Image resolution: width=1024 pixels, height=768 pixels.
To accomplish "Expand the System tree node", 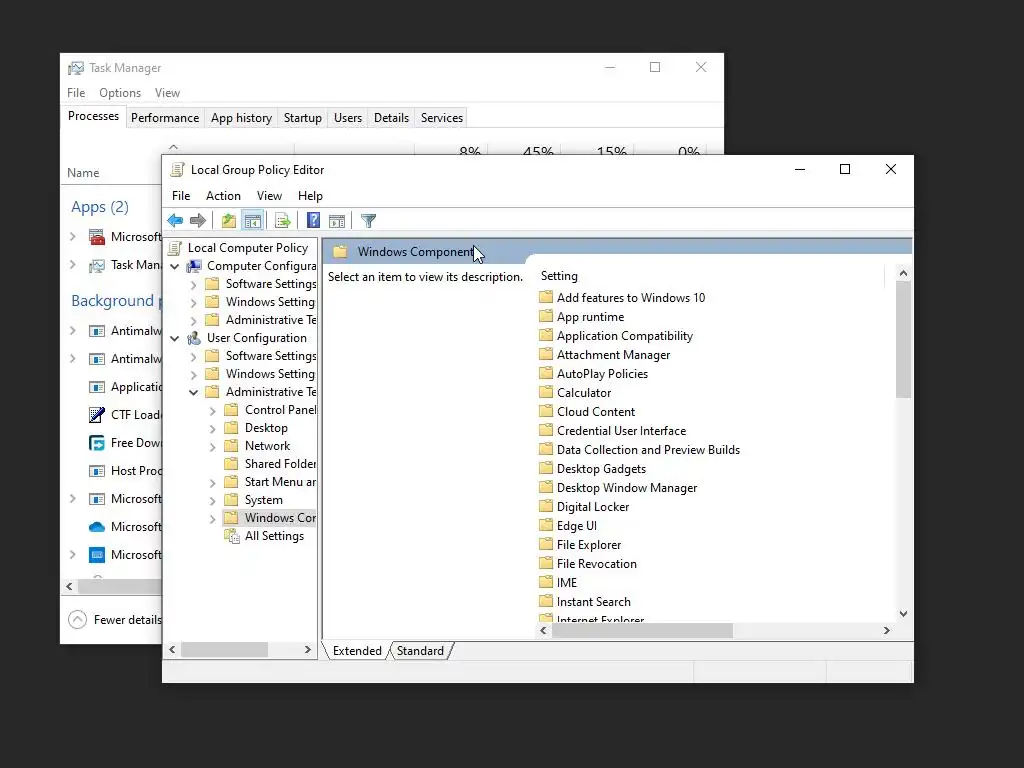I will [212, 501].
